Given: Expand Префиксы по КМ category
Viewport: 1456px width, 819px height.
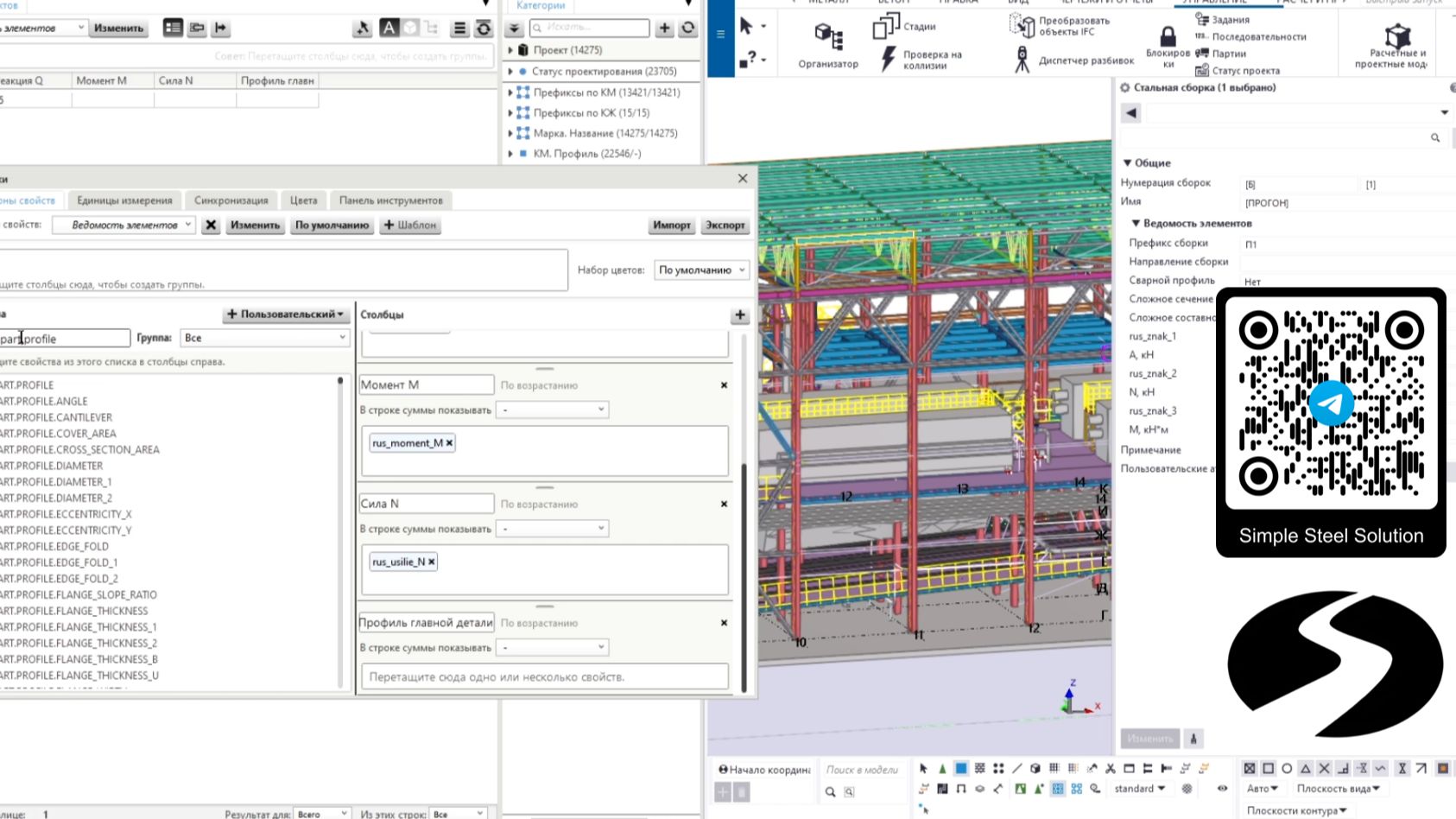Looking at the screenshot, I should (x=510, y=92).
